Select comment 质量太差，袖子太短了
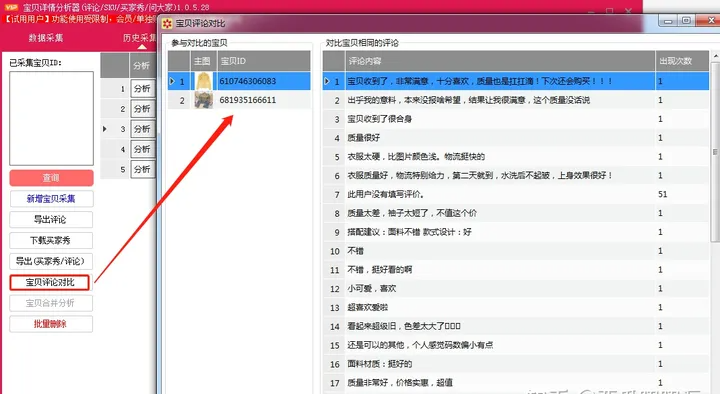This screenshot has height=394, width=722. [516, 213]
